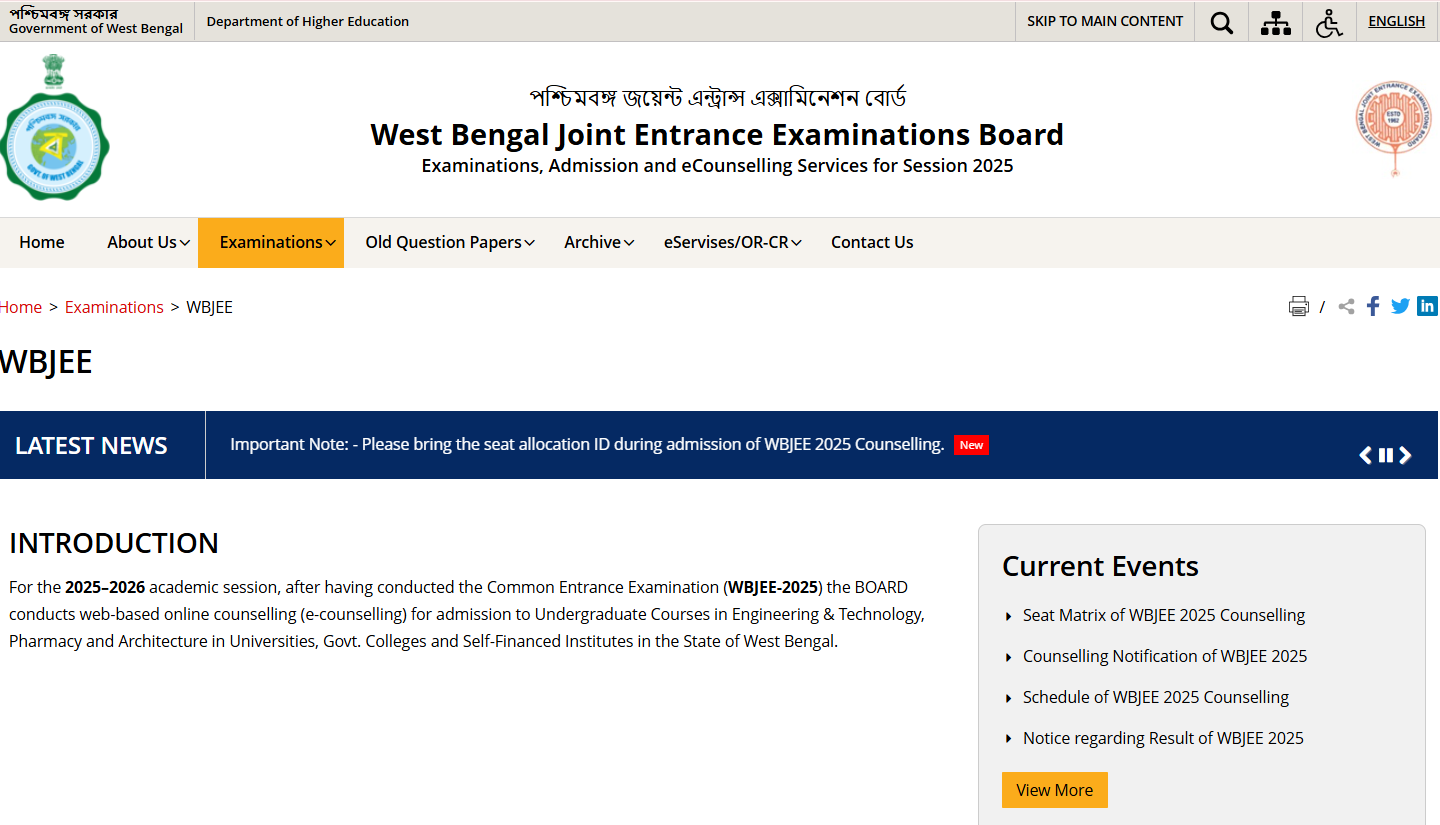The width and height of the screenshot is (1440, 825).
Task: Open Counselling Notification of WBJEE 2025
Action: [1165, 656]
